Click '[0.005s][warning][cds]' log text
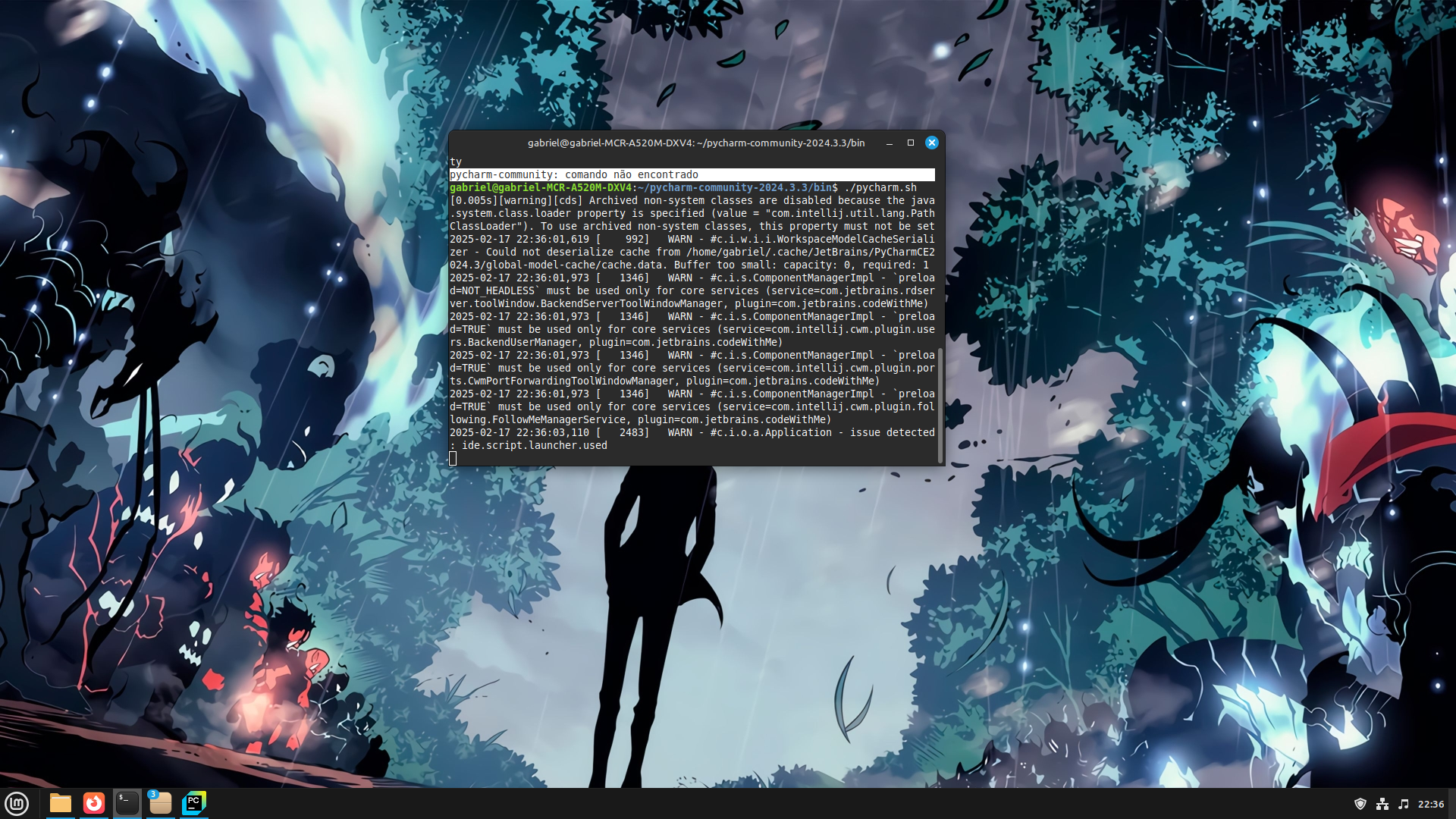This screenshot has height=819, width=1456. pos(516,200)
